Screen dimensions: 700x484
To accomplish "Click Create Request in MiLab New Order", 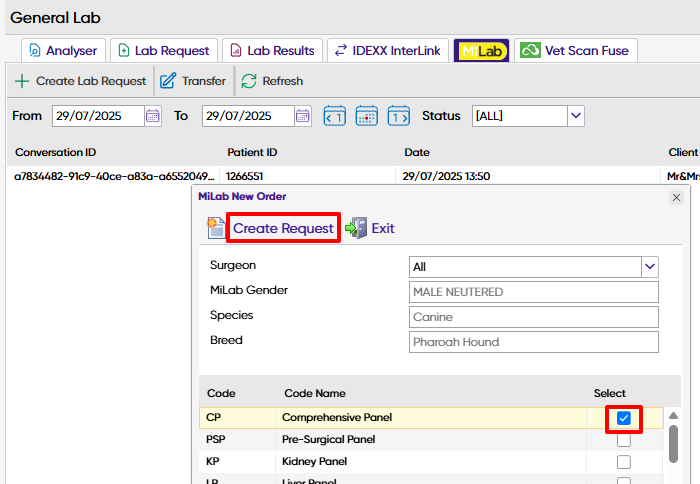I will click(283, 228).
